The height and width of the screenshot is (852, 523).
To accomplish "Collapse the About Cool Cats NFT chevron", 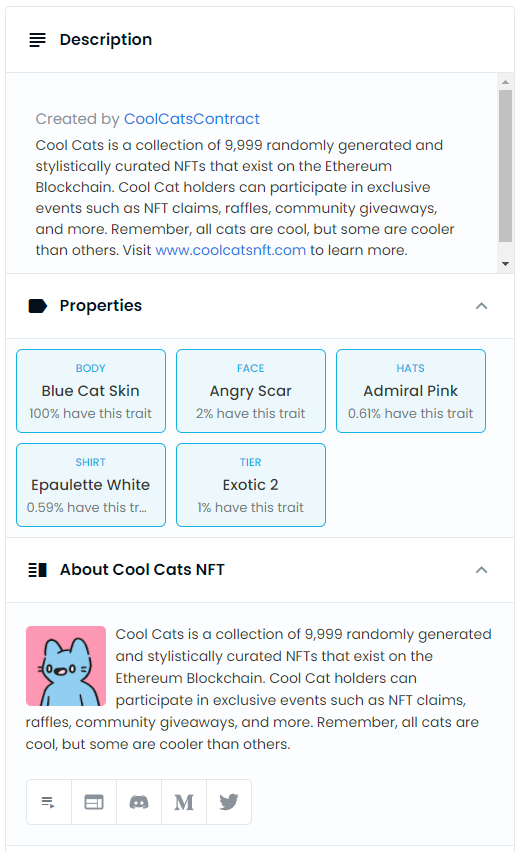I will click(481, 569).
